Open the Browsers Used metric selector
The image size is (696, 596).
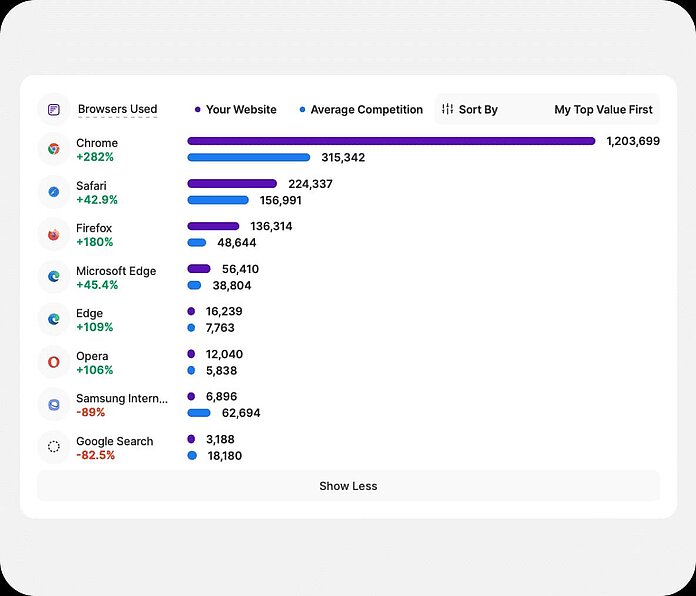pyautogui.click(x=117, y=109)
